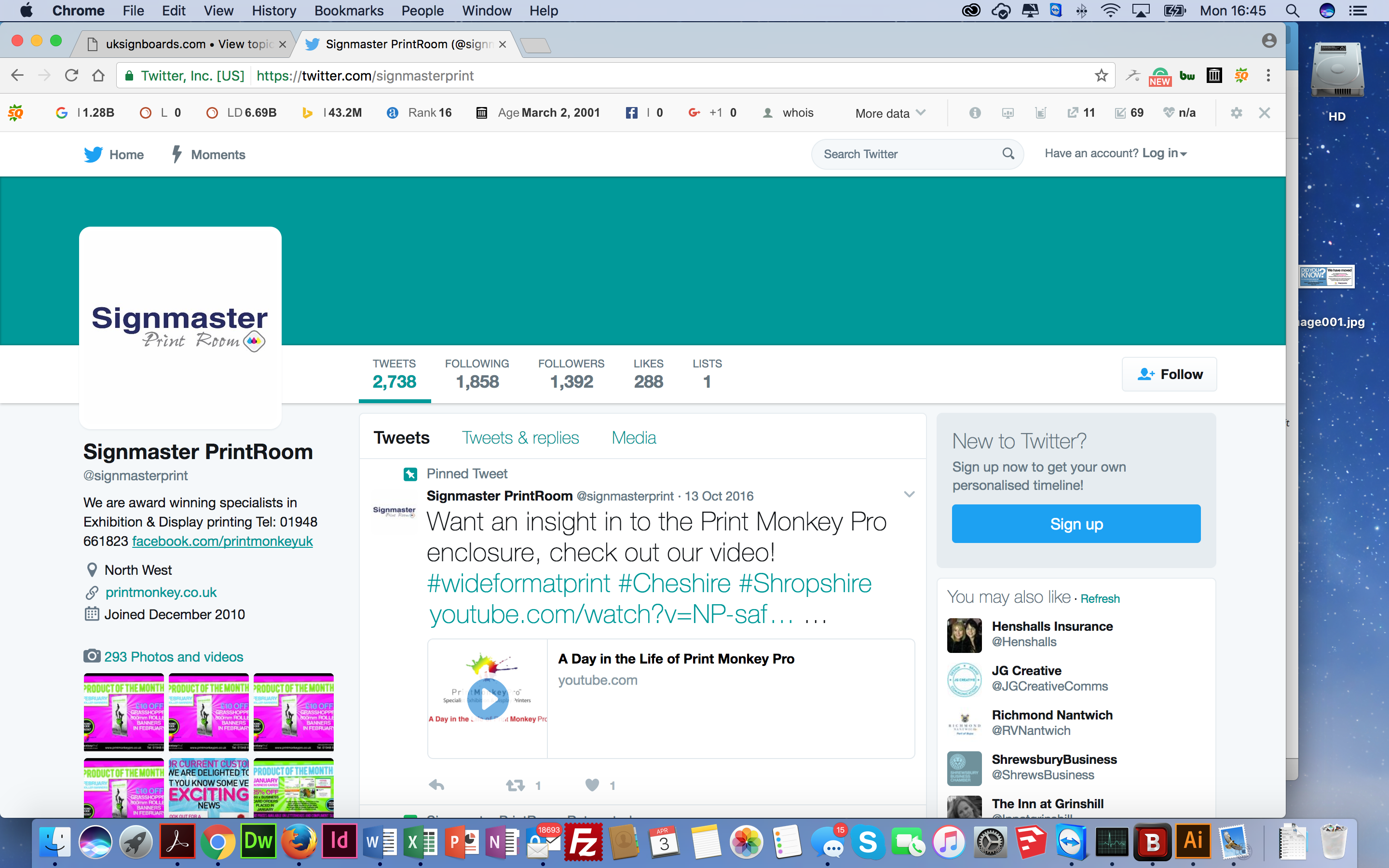
Task: Reload the page with the refresh icon
Action: pos(71,76)
